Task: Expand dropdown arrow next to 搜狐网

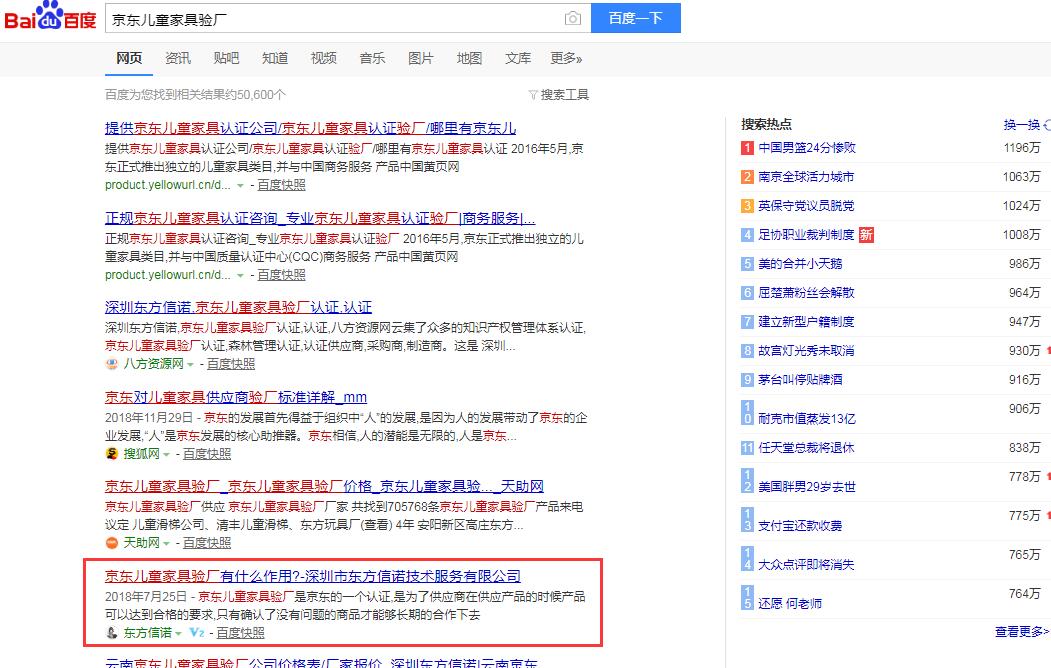Action: pyautogui.click(x=165, y=454)
